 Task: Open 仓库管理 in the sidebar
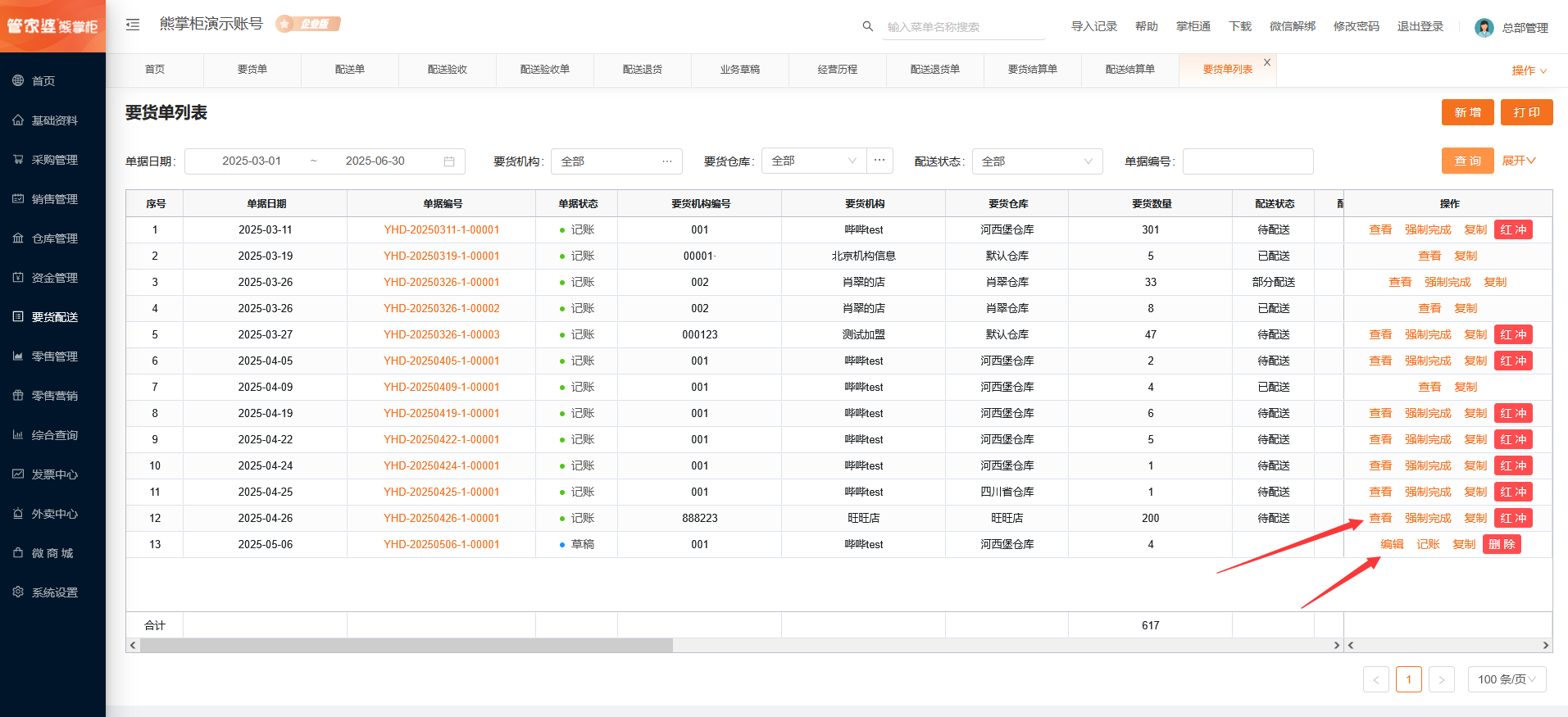point(54,238)
